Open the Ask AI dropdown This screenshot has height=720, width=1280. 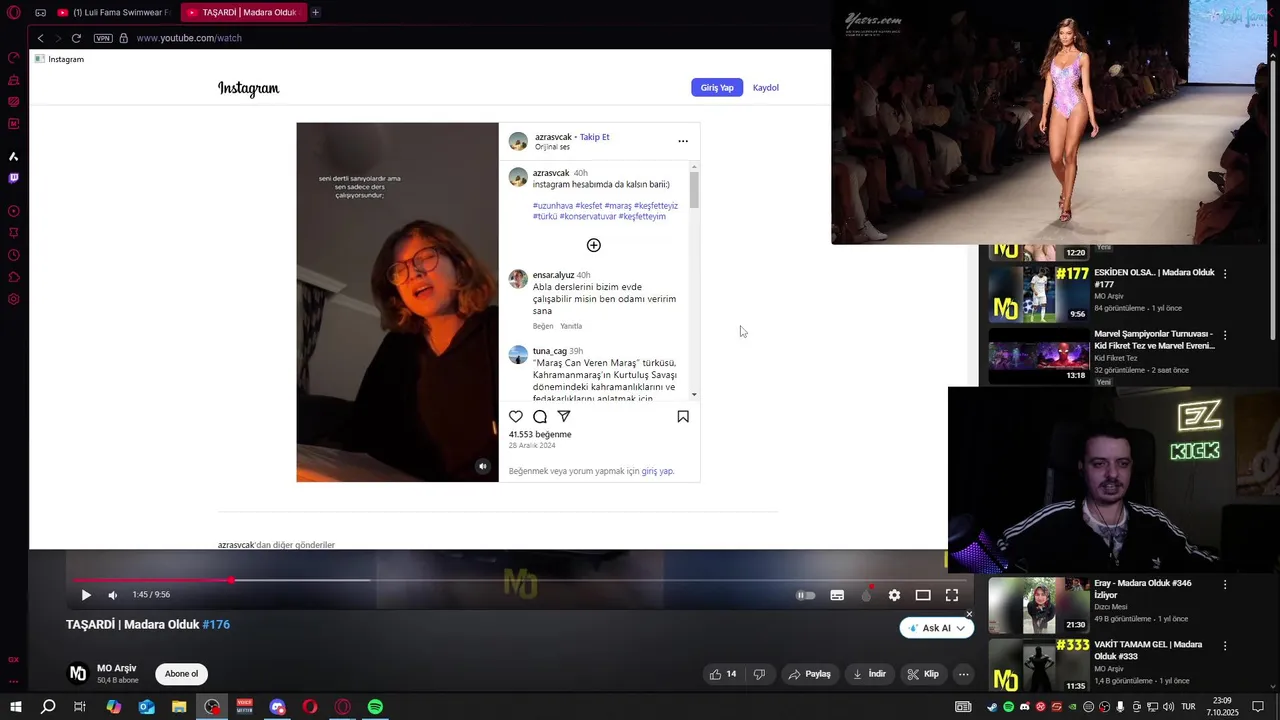coord(936,628)
